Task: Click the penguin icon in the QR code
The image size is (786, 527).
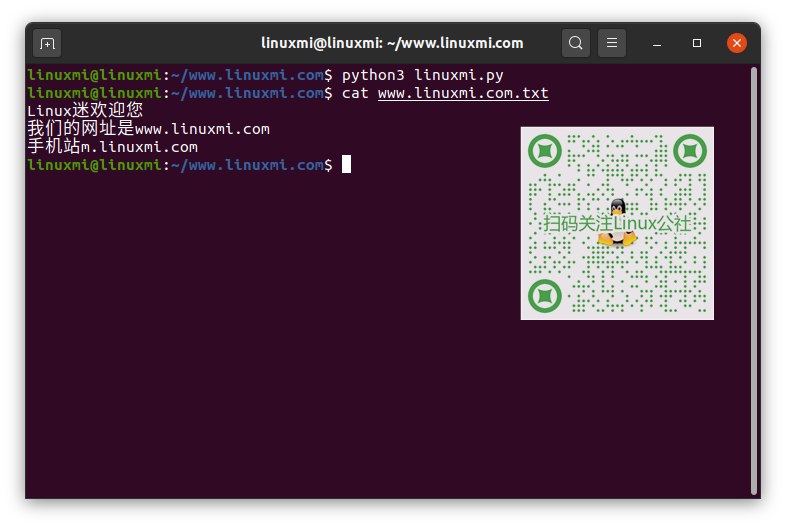Action: point(618,208)
